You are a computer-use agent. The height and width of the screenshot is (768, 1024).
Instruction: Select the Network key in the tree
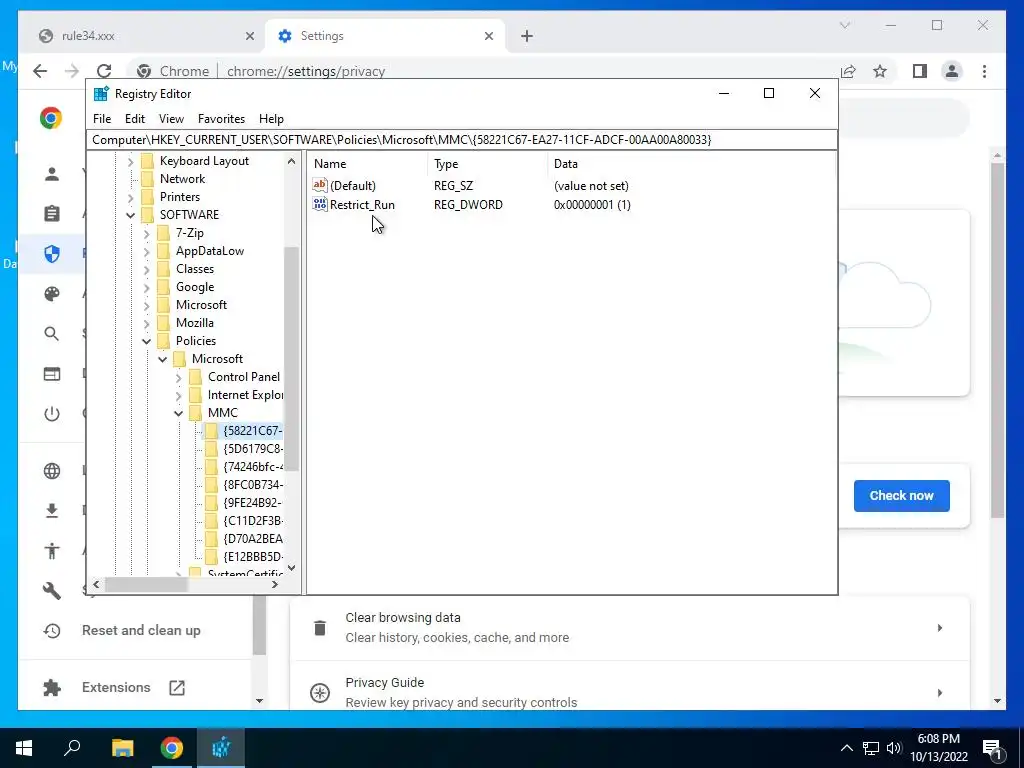182,179
